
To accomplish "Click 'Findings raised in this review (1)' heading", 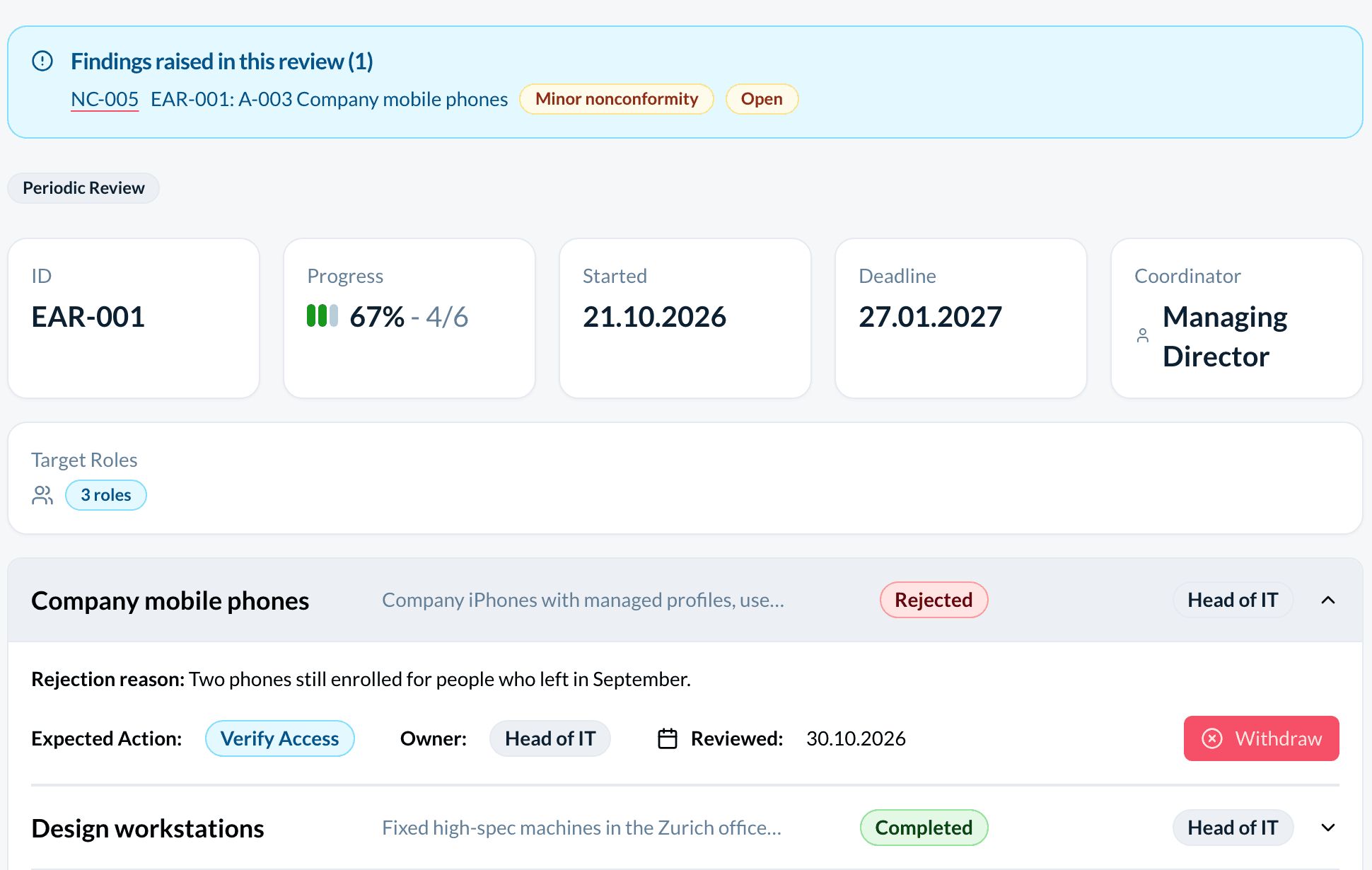I will (221, 62).
